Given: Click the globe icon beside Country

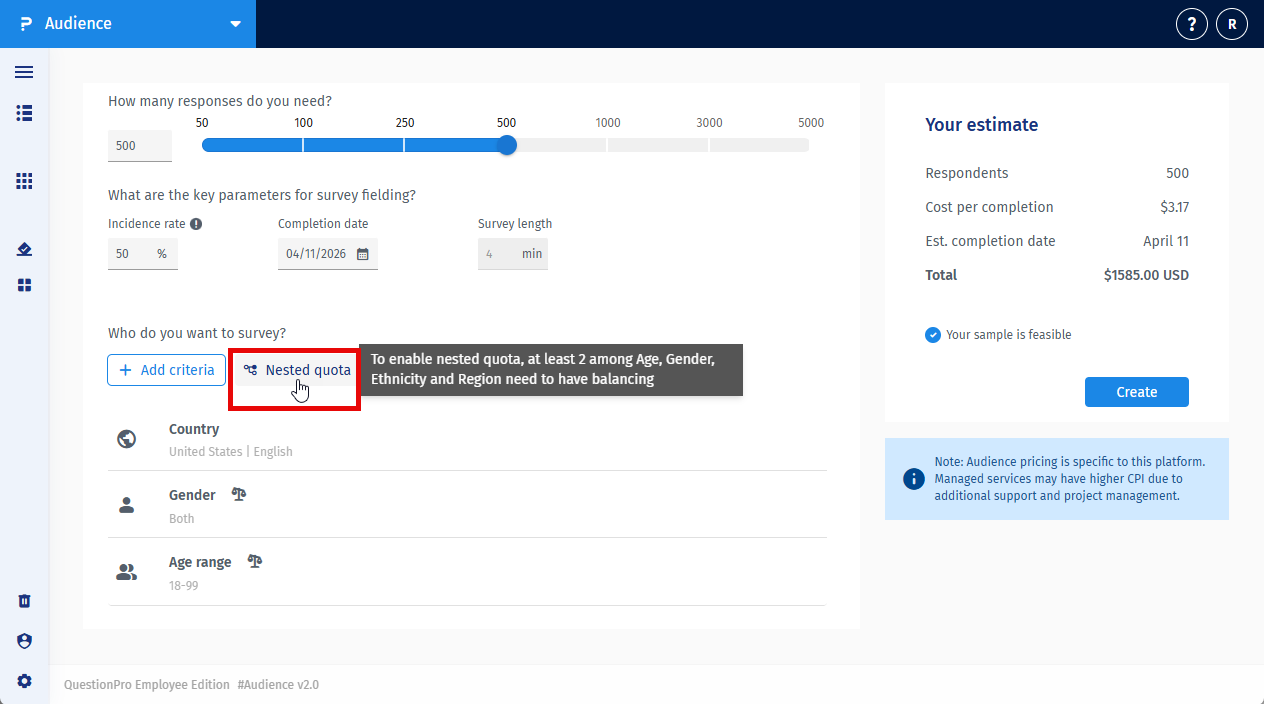Looking at the screenshot, I should pos(127,439).
